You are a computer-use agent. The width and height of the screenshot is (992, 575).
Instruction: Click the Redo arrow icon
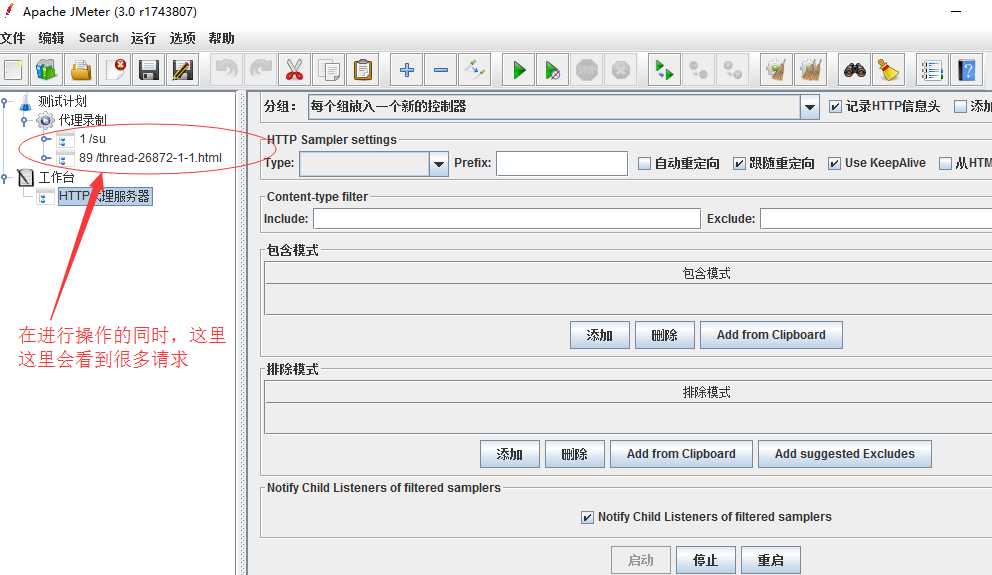pos(260,70)
